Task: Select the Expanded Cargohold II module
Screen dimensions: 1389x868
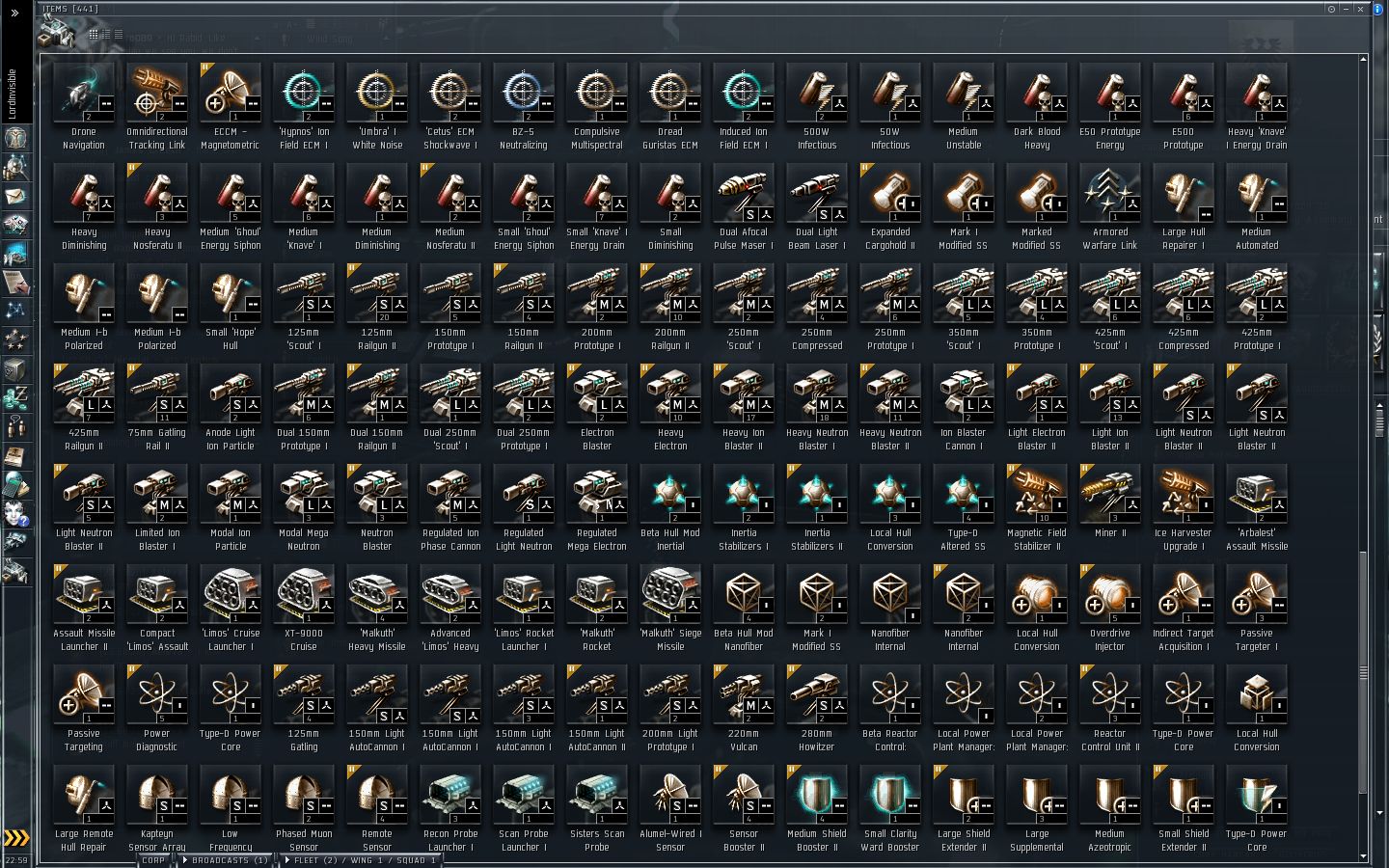Action: [x=890, y=194]
